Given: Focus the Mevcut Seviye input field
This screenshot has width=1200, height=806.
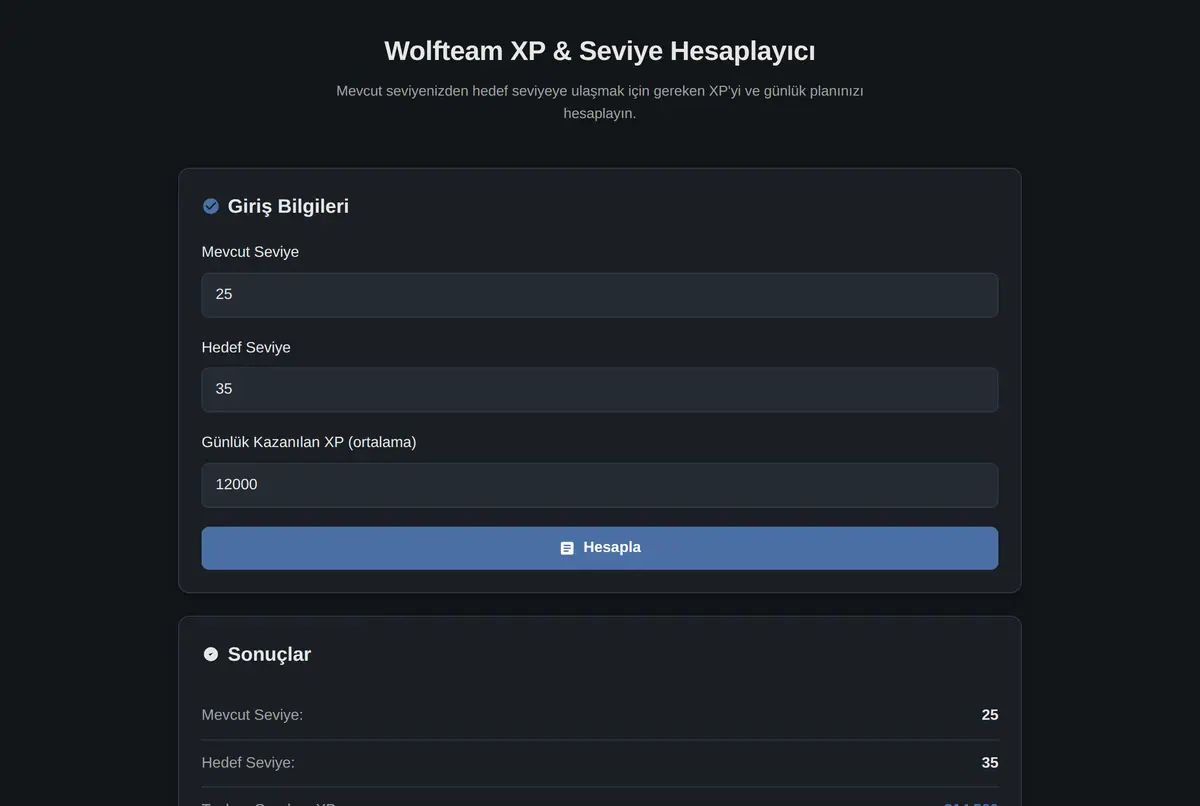Looking at the screenshot, I should pyautogui.click(x=600, y=295).
